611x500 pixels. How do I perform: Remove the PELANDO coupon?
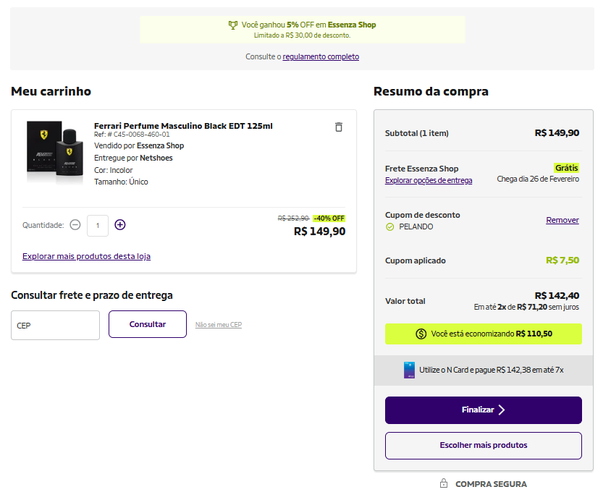pos(562,220)
